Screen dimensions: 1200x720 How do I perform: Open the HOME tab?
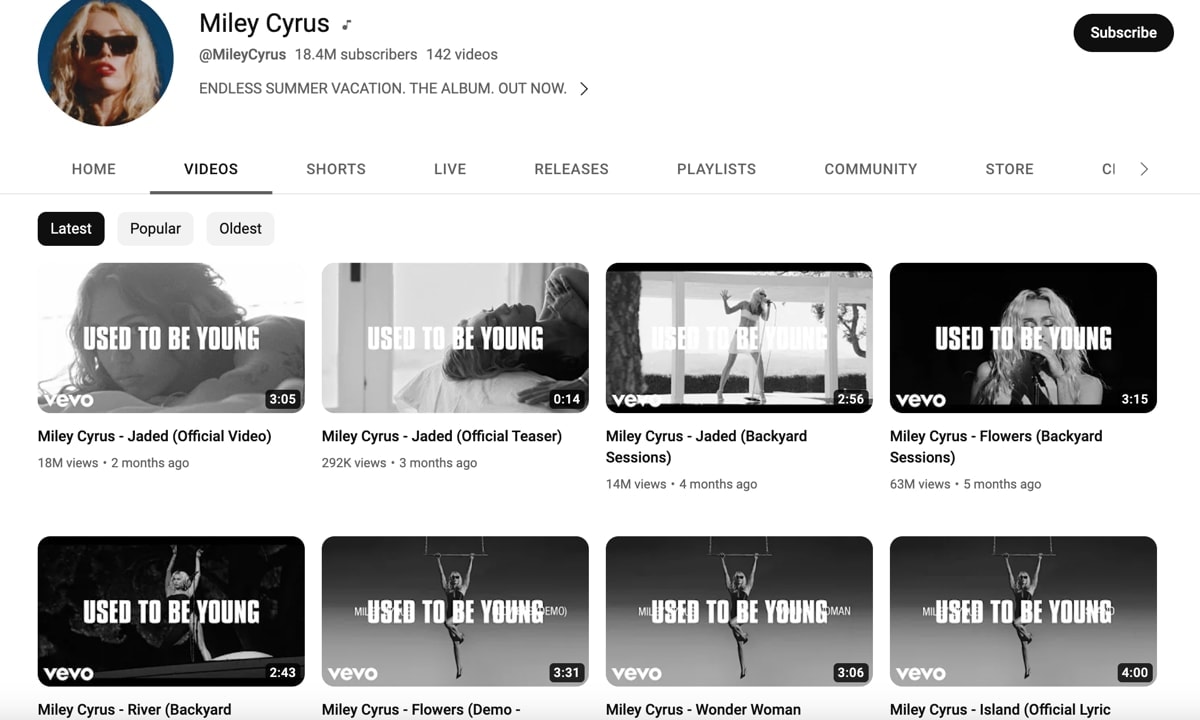pos(94,169)
